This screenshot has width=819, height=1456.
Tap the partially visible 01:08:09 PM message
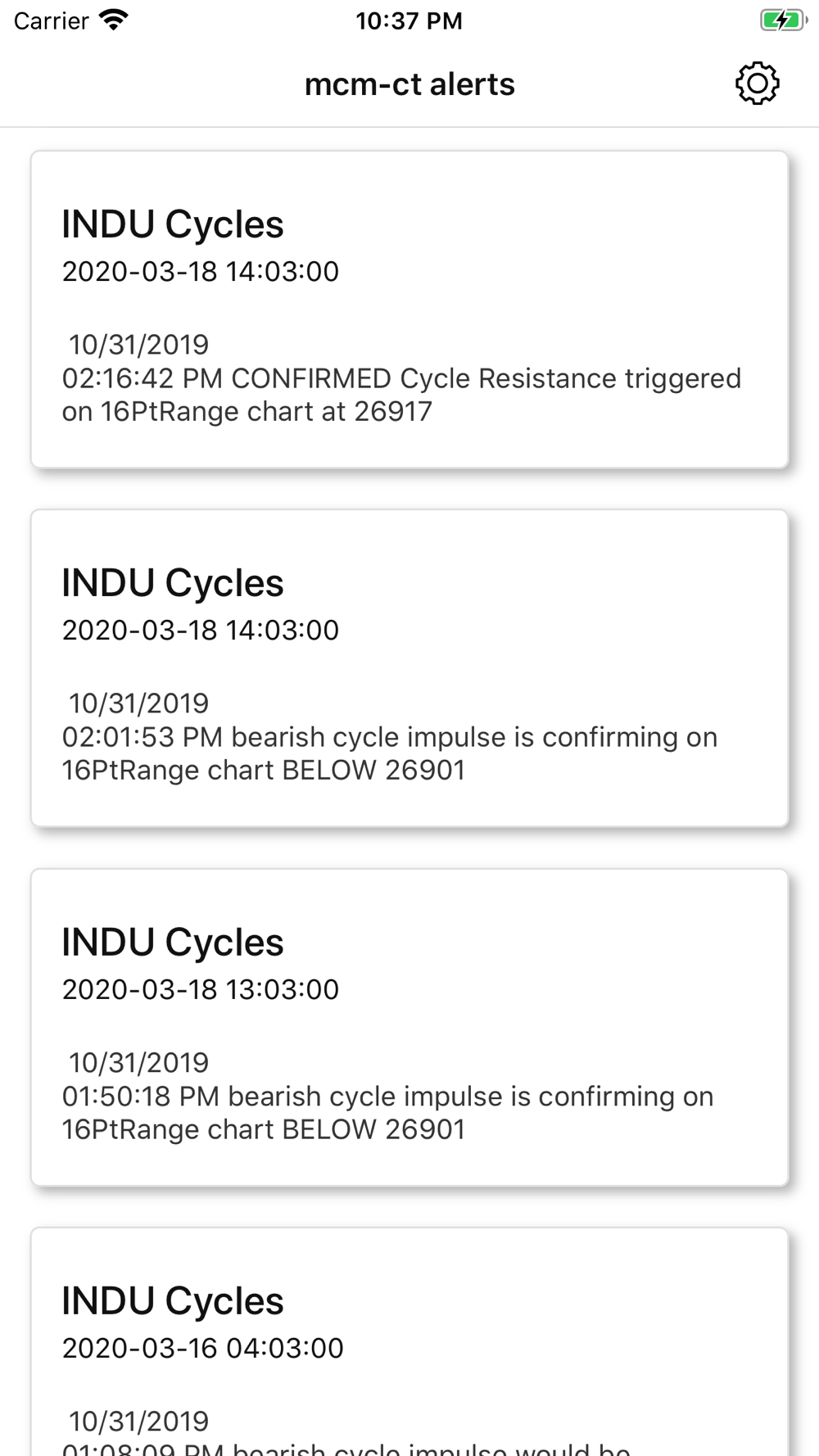[x=346, y=1448]
